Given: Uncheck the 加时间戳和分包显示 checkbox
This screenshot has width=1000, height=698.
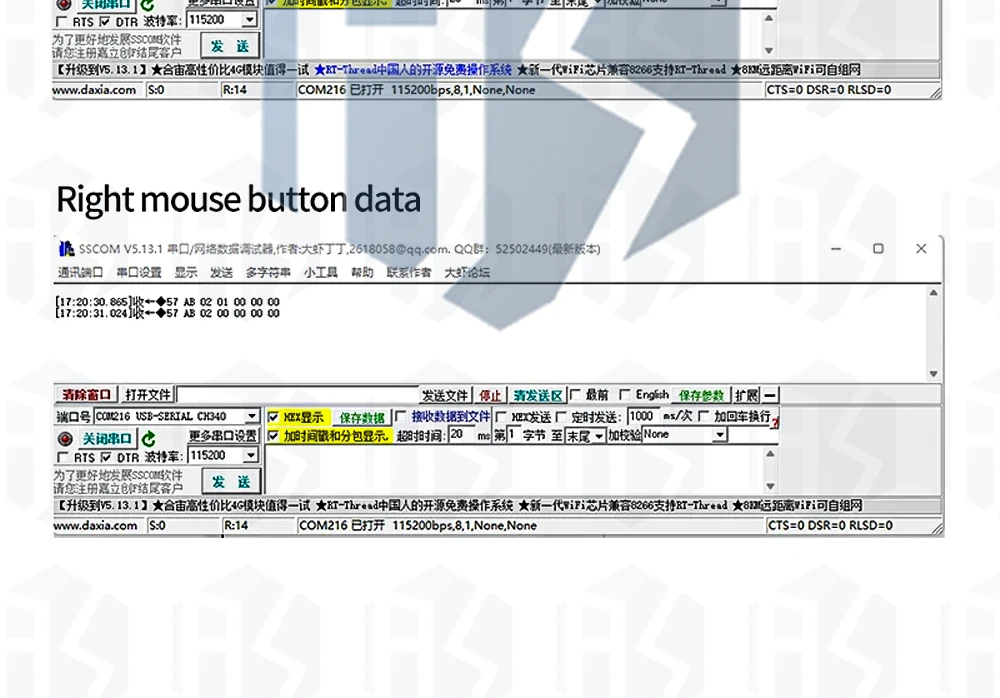Looking at the screenshot, I should [274, 436].
